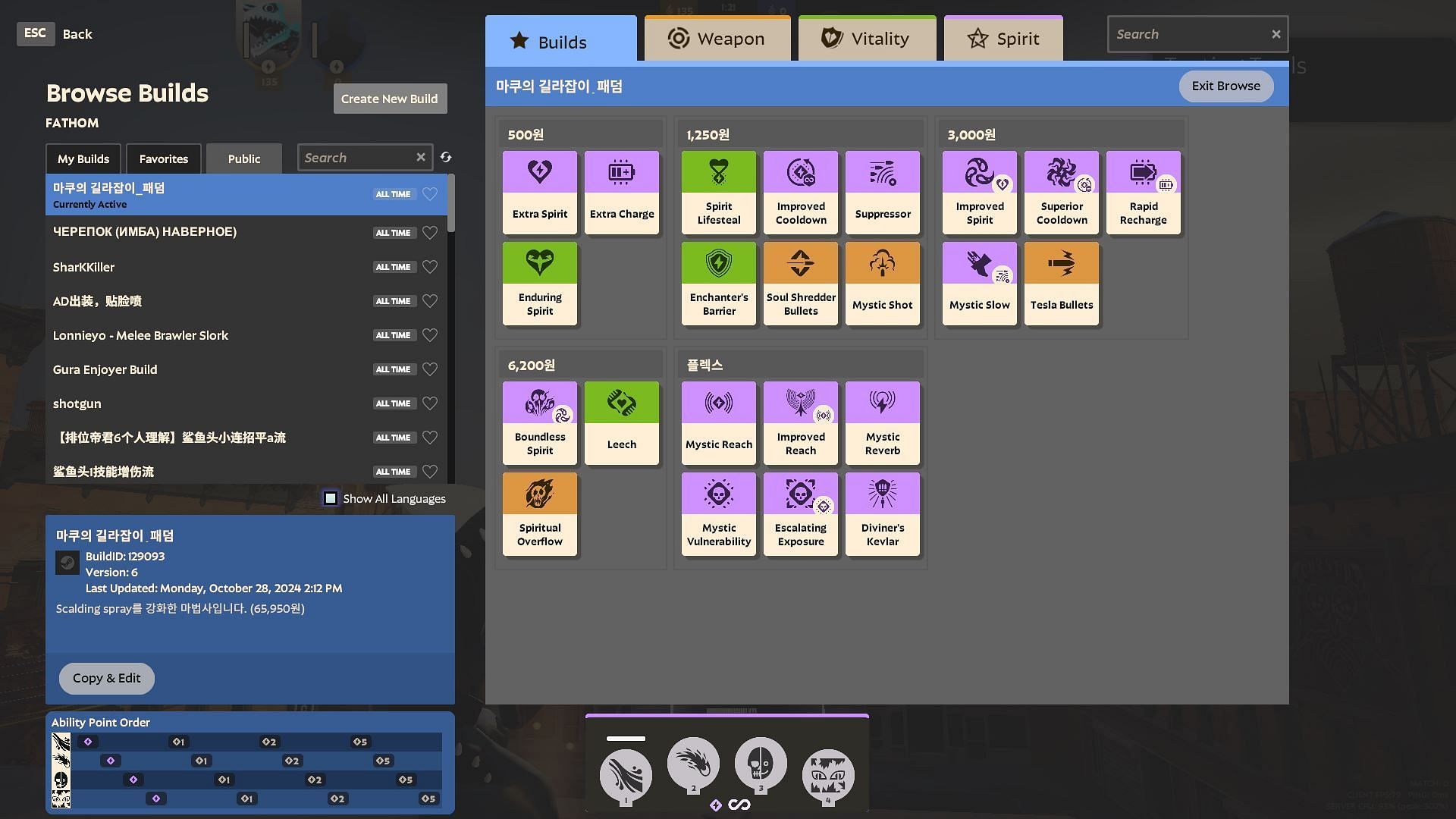Open the Public builds filter

[x=244, y=158]
